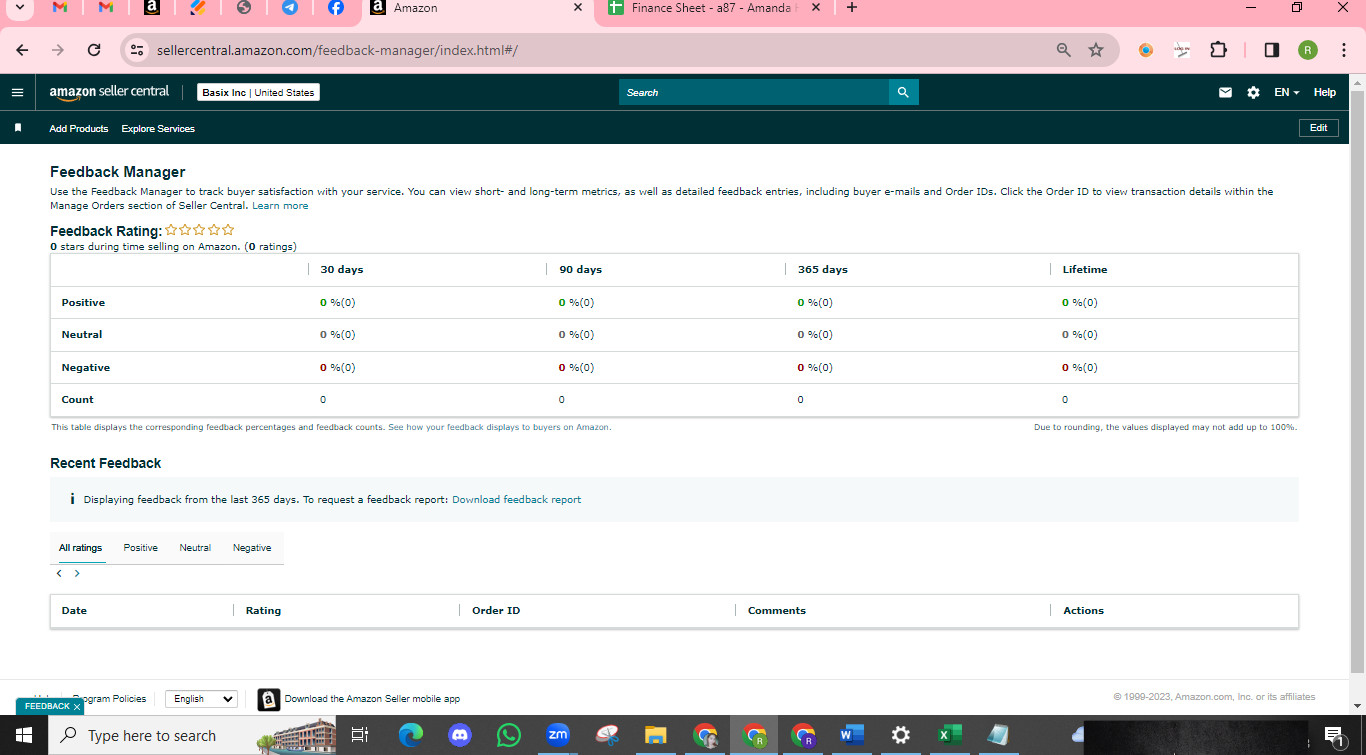Open Task View on the taskbar
Screen dimensions: 1366x755
click(360, 735)
